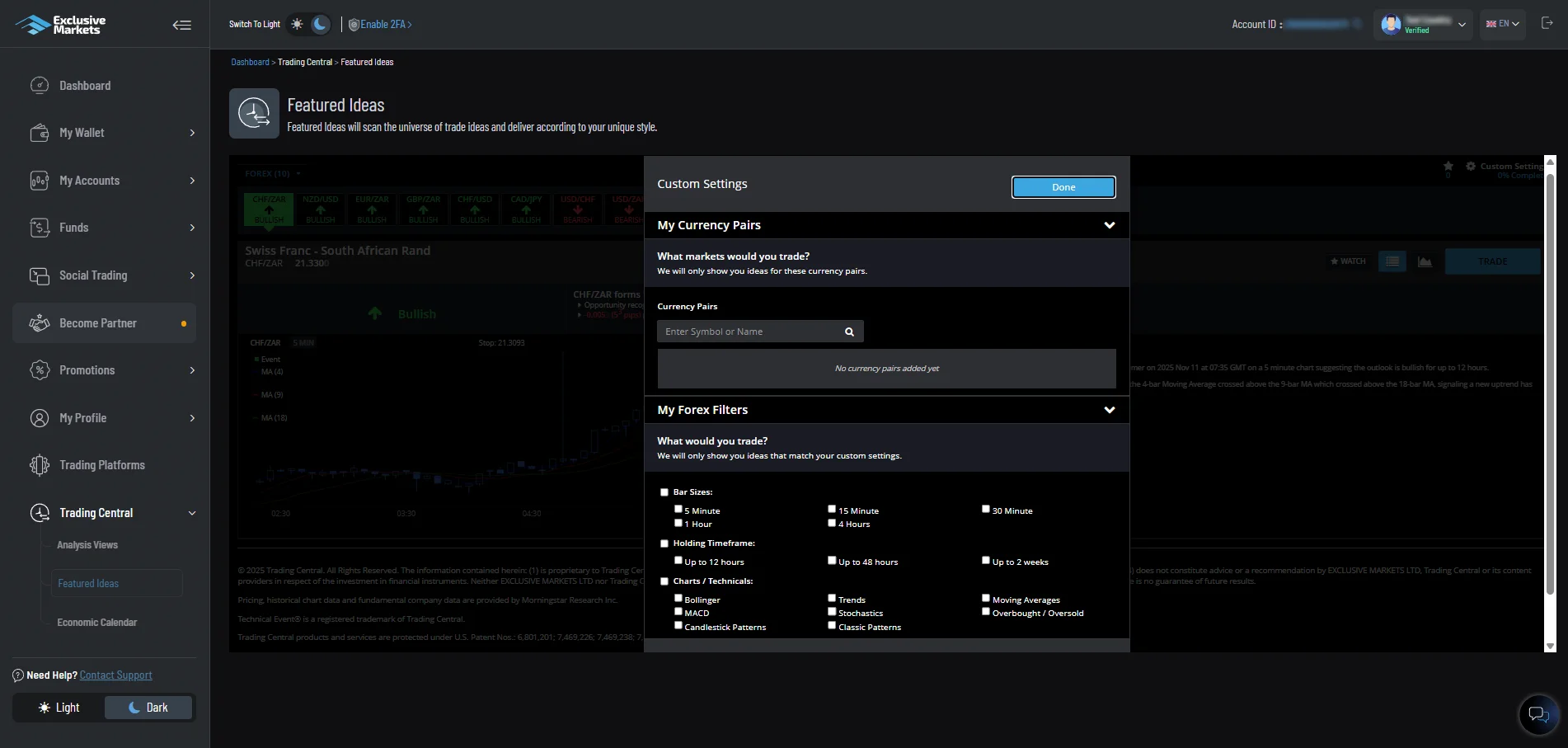Open the Contact Support link
The image size is (1568, 748).
coord(115,675)
